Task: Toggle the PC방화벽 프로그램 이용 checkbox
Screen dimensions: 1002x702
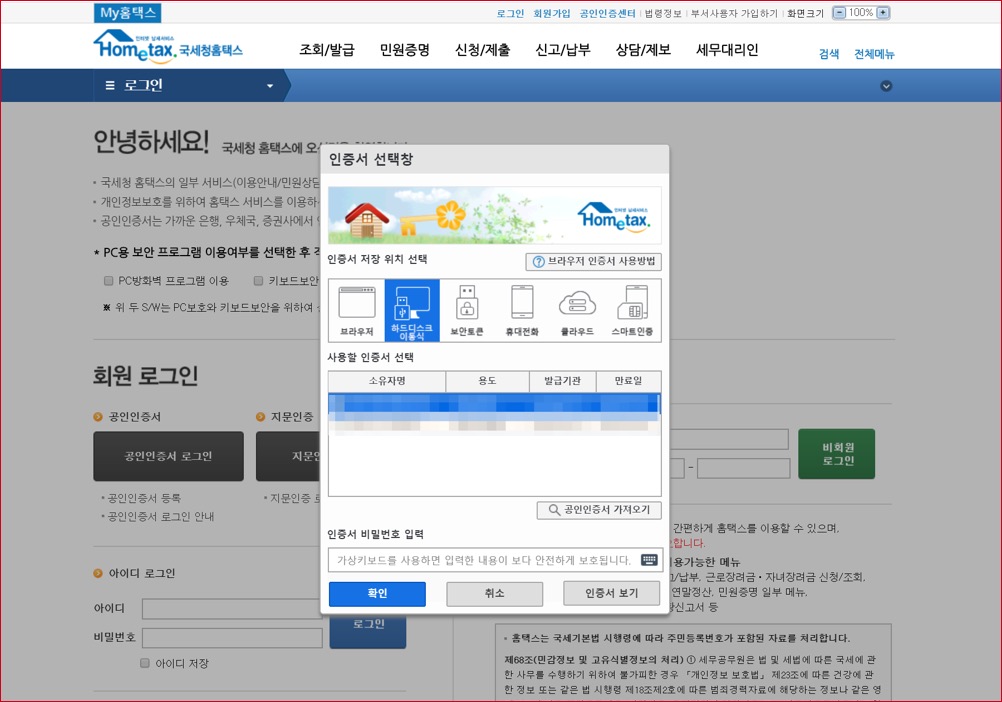Action: (109, 280)
